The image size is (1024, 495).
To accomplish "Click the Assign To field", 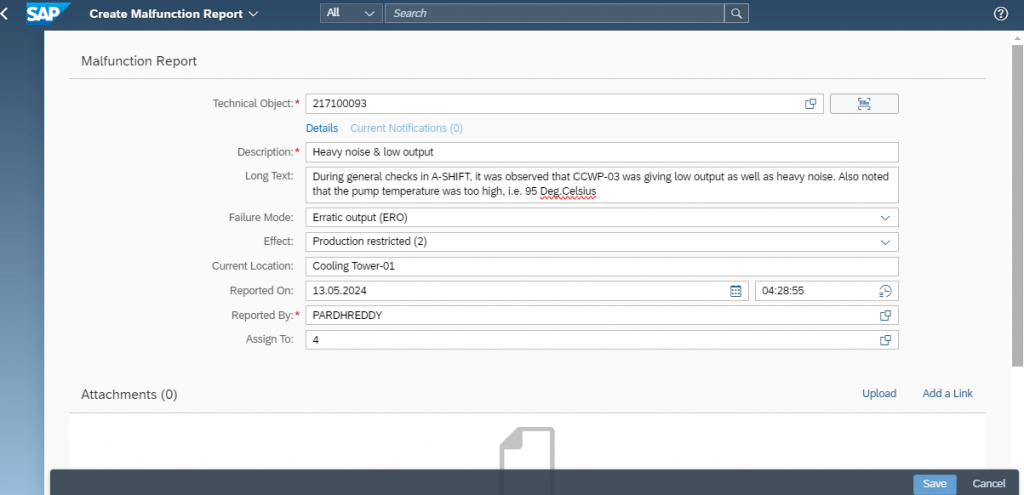I will coord(601,340).
